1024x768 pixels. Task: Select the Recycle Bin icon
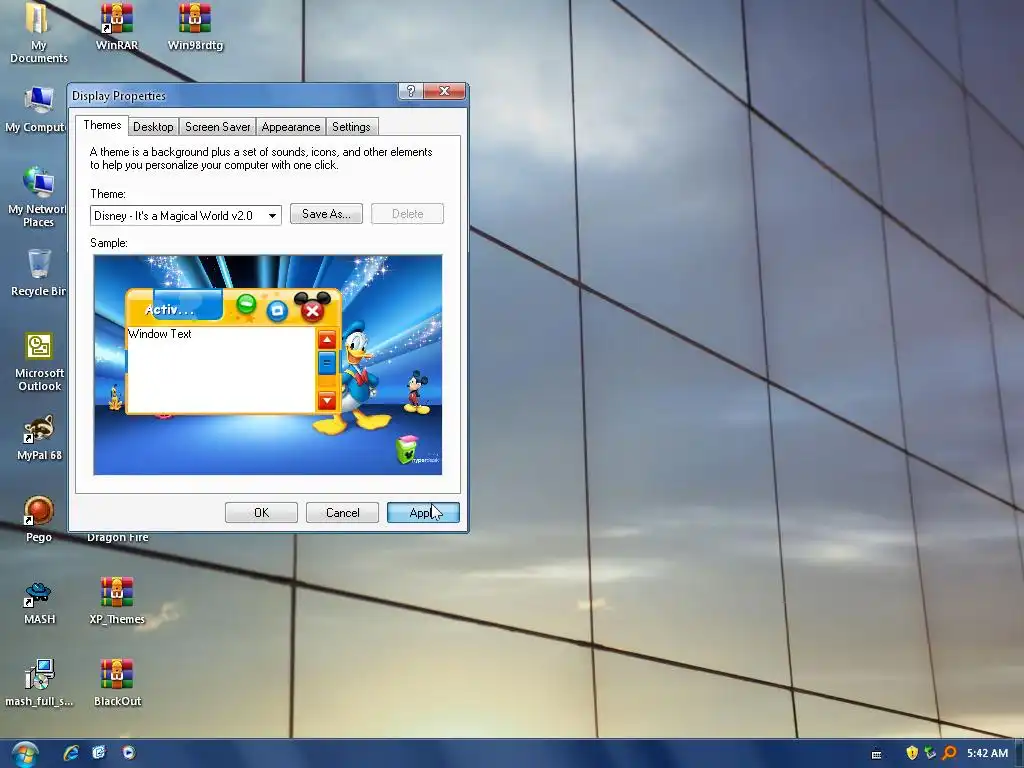click(38, 273)
